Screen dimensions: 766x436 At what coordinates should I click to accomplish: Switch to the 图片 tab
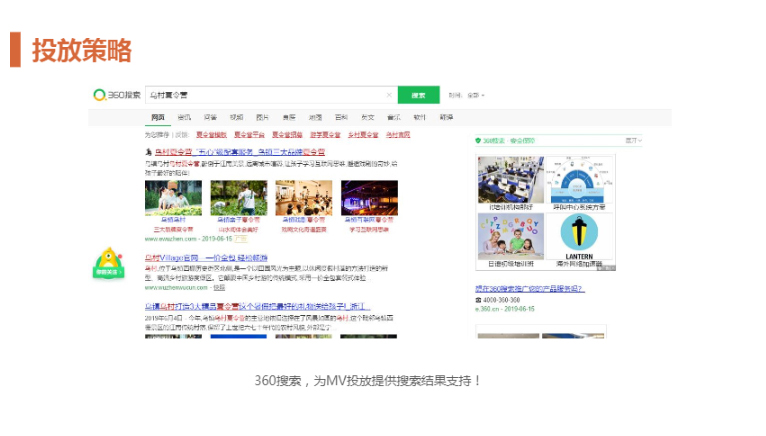click(x=262, y=116)
